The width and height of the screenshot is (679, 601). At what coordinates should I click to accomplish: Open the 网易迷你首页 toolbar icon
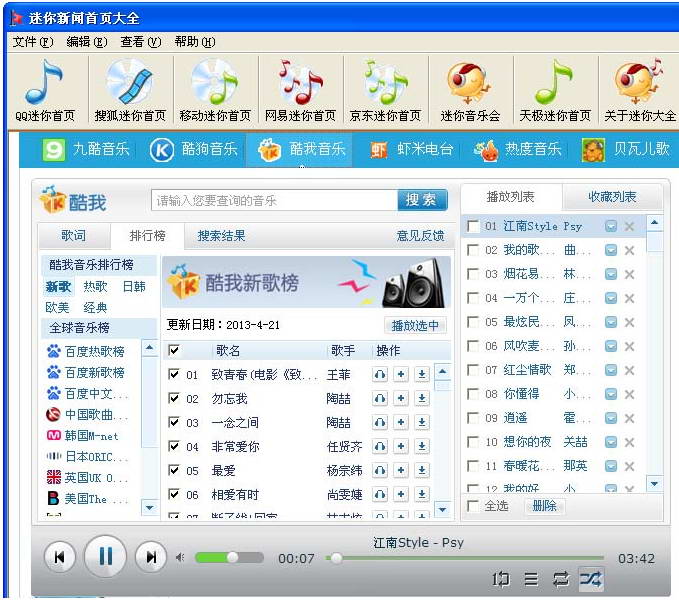(300, 91)
